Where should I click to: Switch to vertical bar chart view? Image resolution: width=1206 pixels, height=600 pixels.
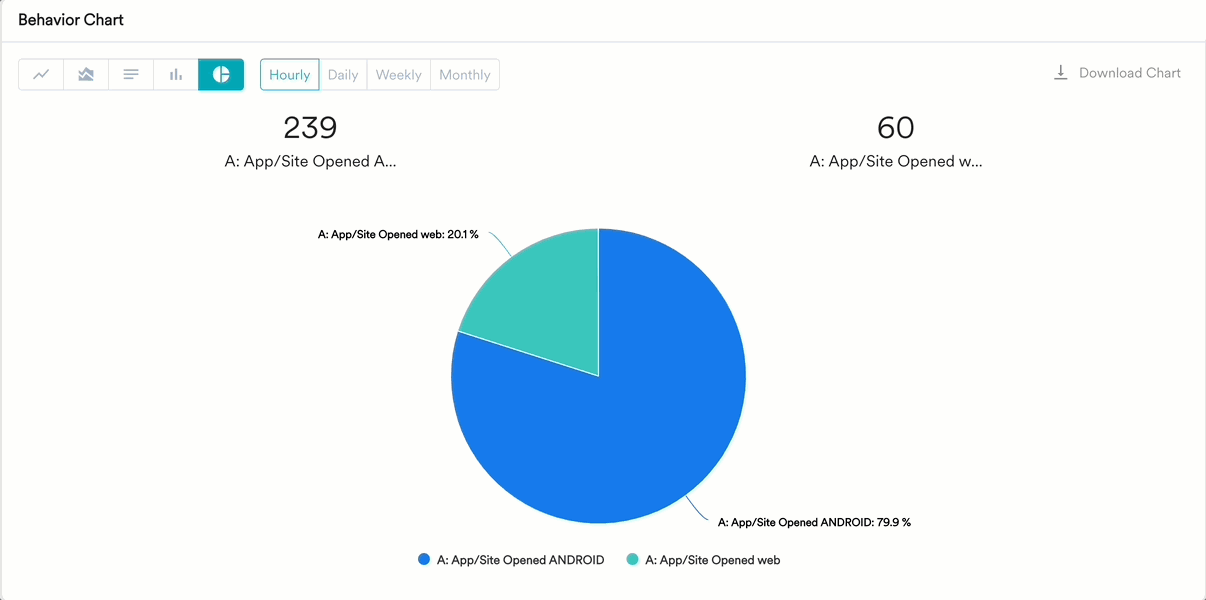(176, 75)
